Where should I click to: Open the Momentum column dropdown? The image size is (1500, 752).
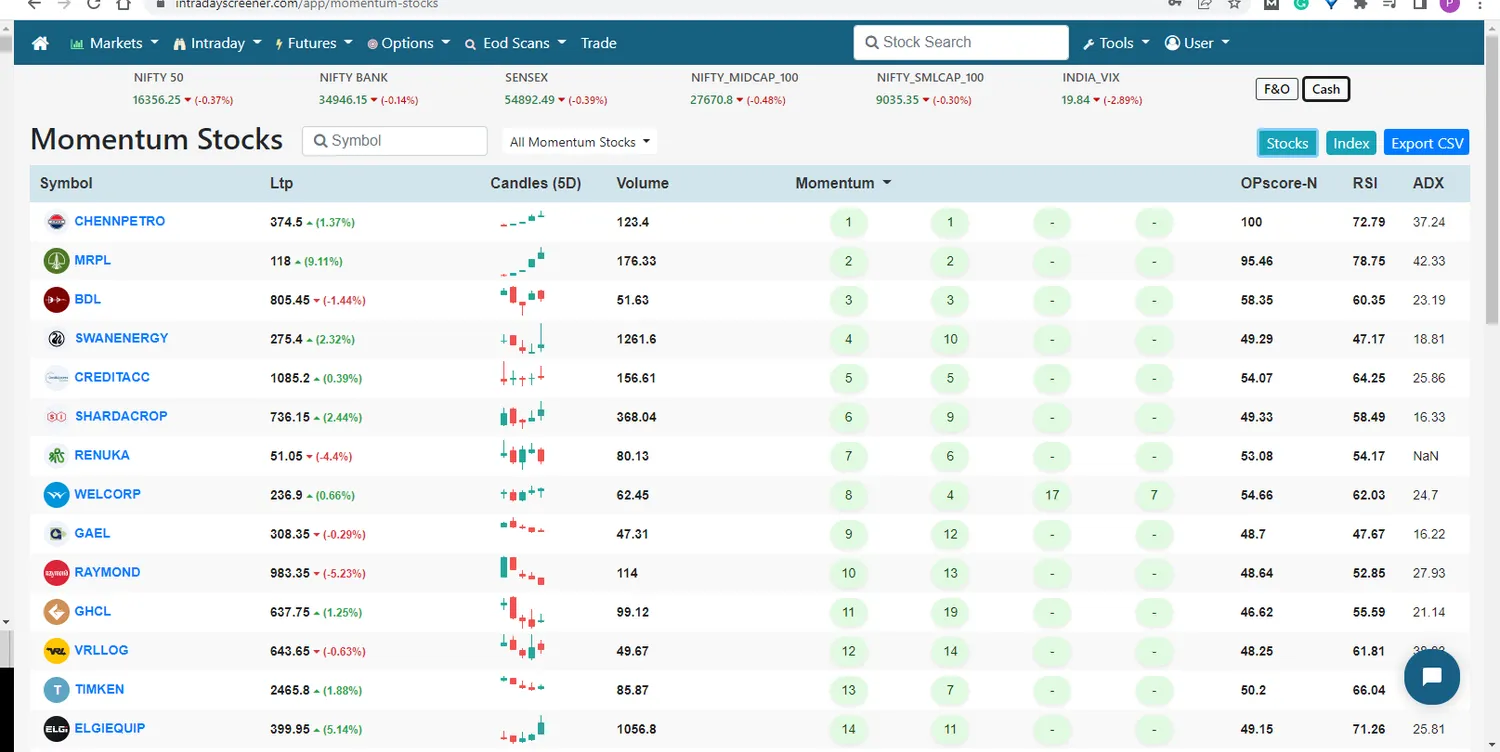coord(843,183)
